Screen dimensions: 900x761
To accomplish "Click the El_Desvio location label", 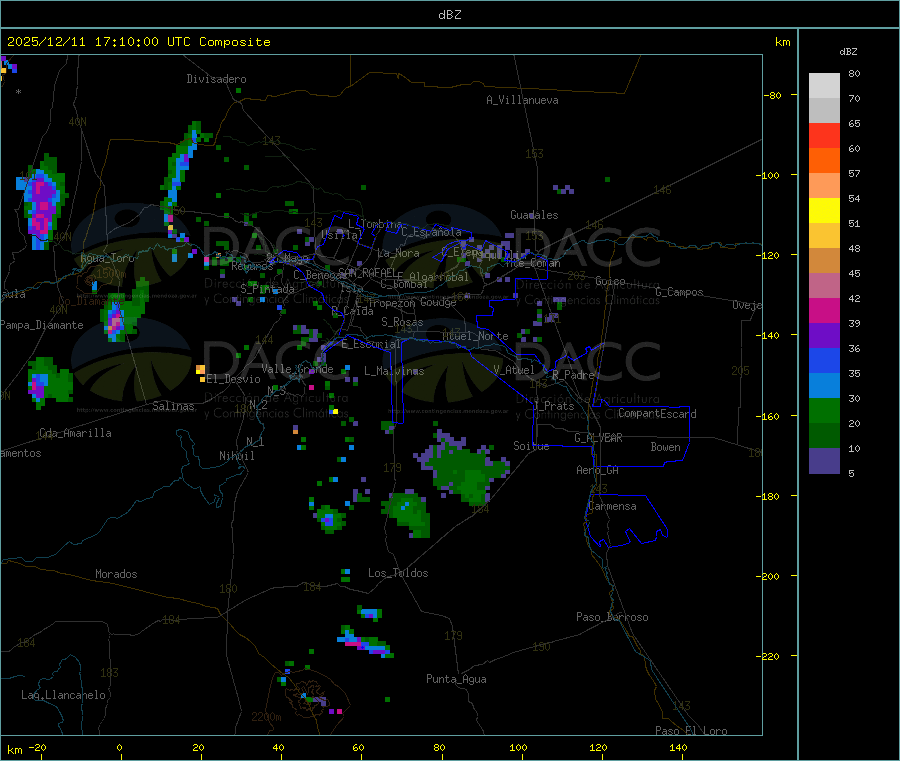I will [x=233, y=379].
